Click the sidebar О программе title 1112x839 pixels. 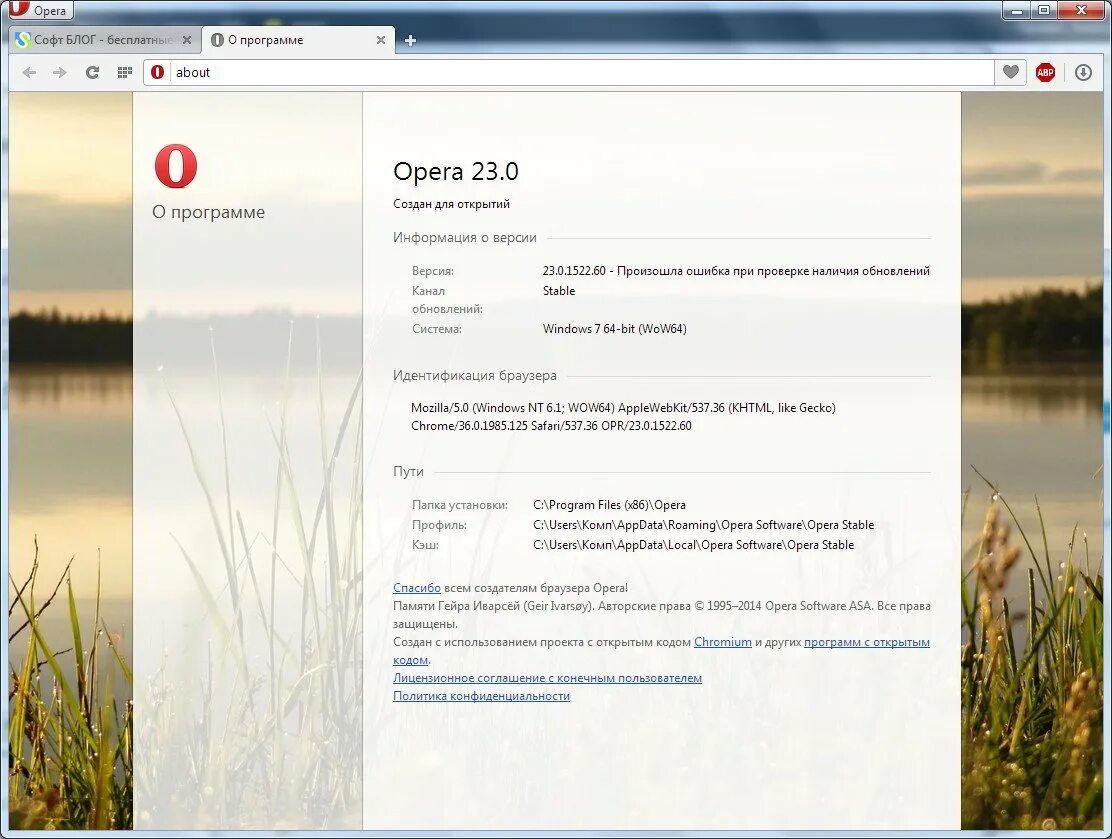[x=208, y=212]
